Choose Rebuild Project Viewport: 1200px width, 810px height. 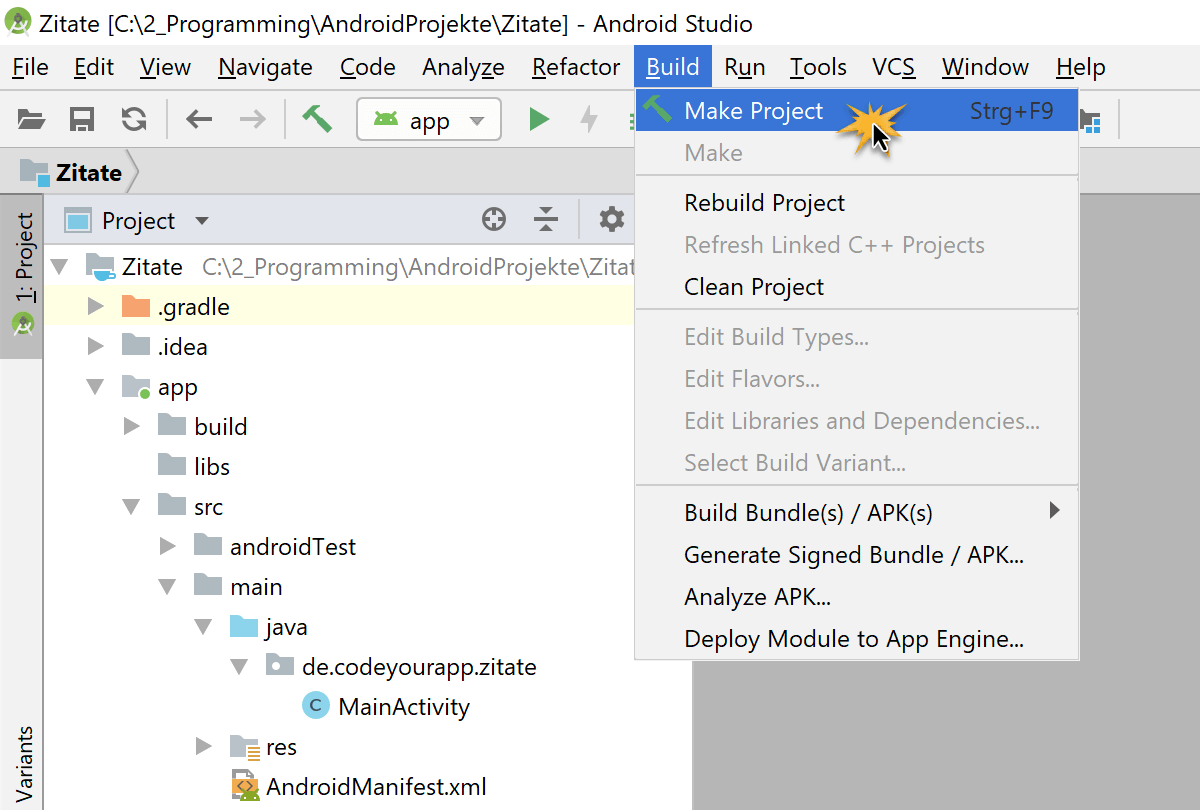pyautogui.click(x=857, y=203)
